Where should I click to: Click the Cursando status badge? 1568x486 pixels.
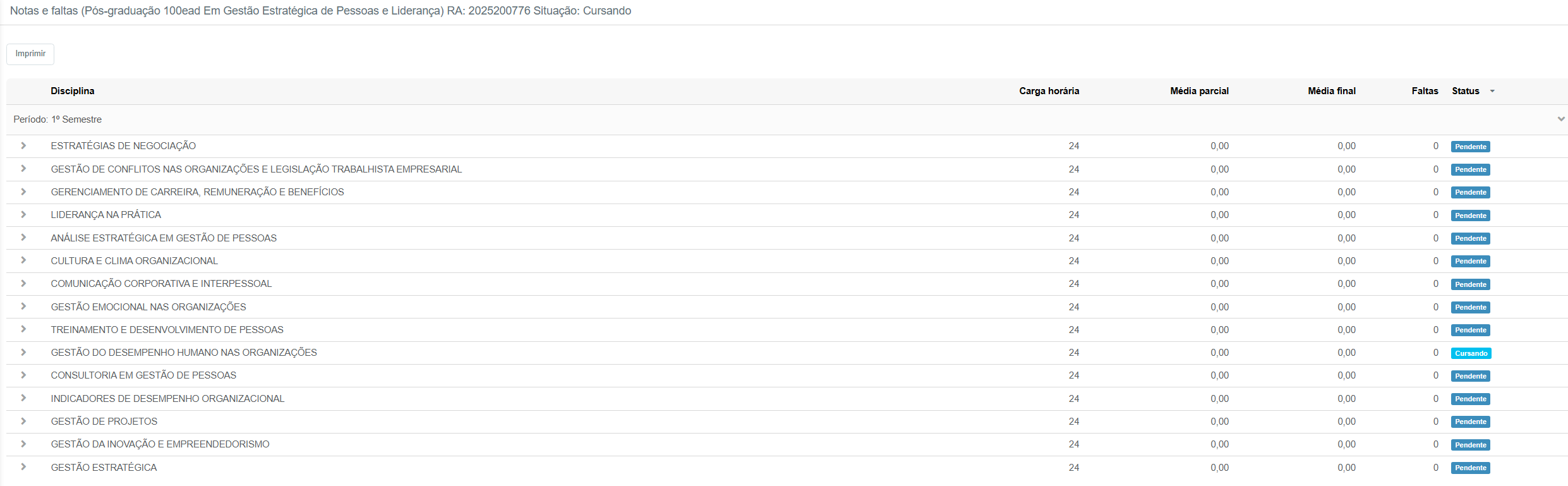tap(1471, 353)
